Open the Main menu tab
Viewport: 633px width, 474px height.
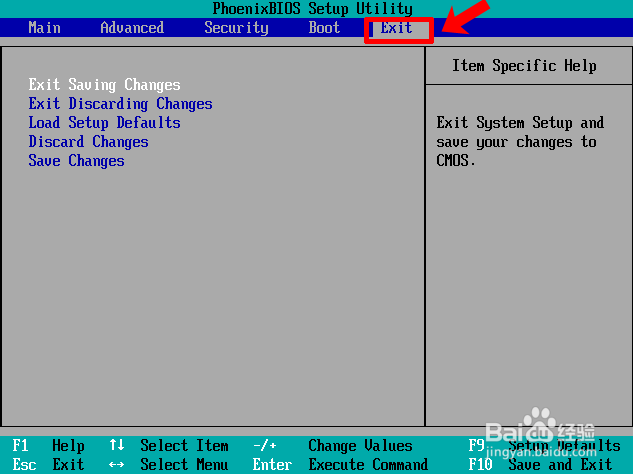click(x=44, y=28)
